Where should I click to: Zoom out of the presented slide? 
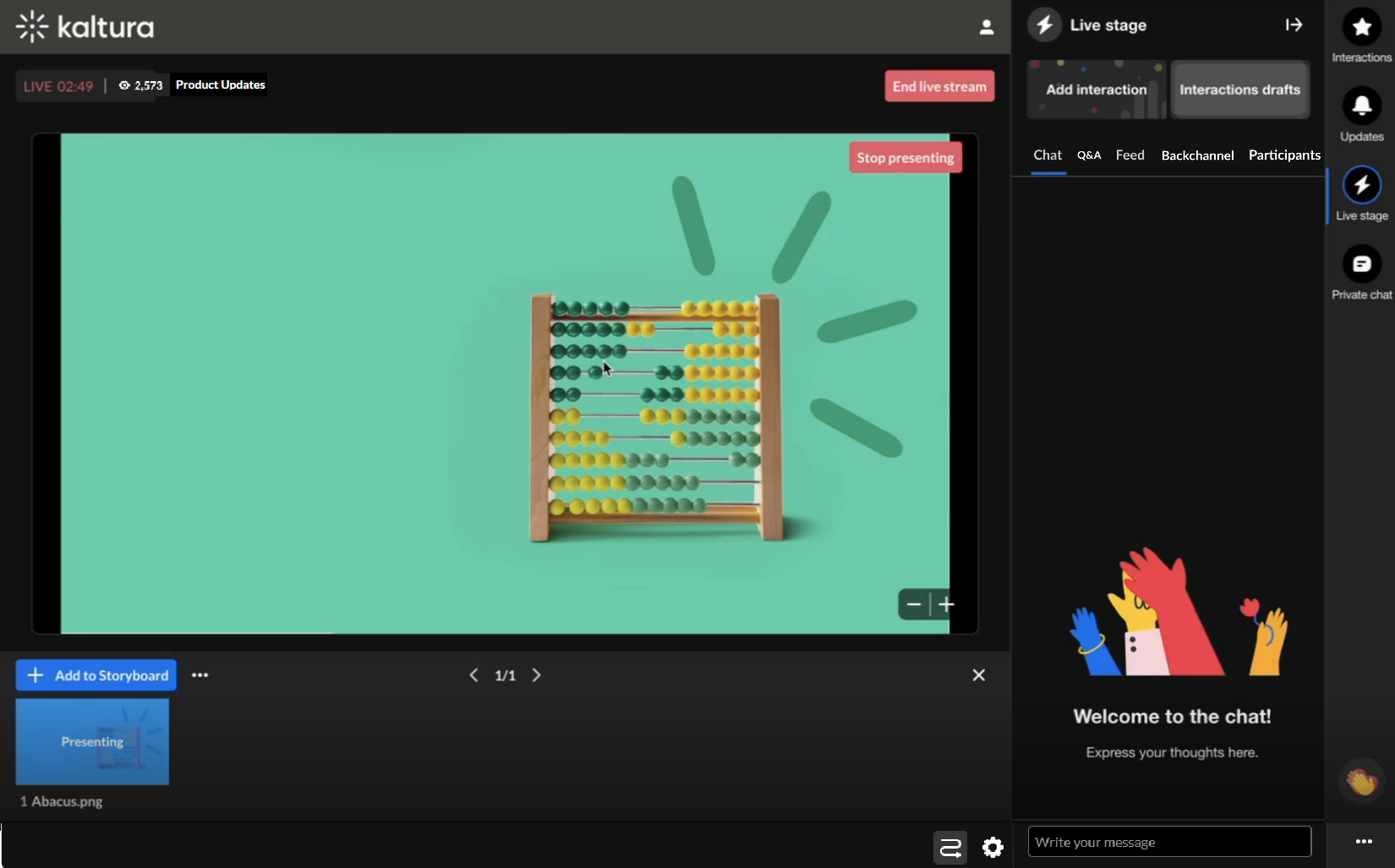click(x=914, y=604)
